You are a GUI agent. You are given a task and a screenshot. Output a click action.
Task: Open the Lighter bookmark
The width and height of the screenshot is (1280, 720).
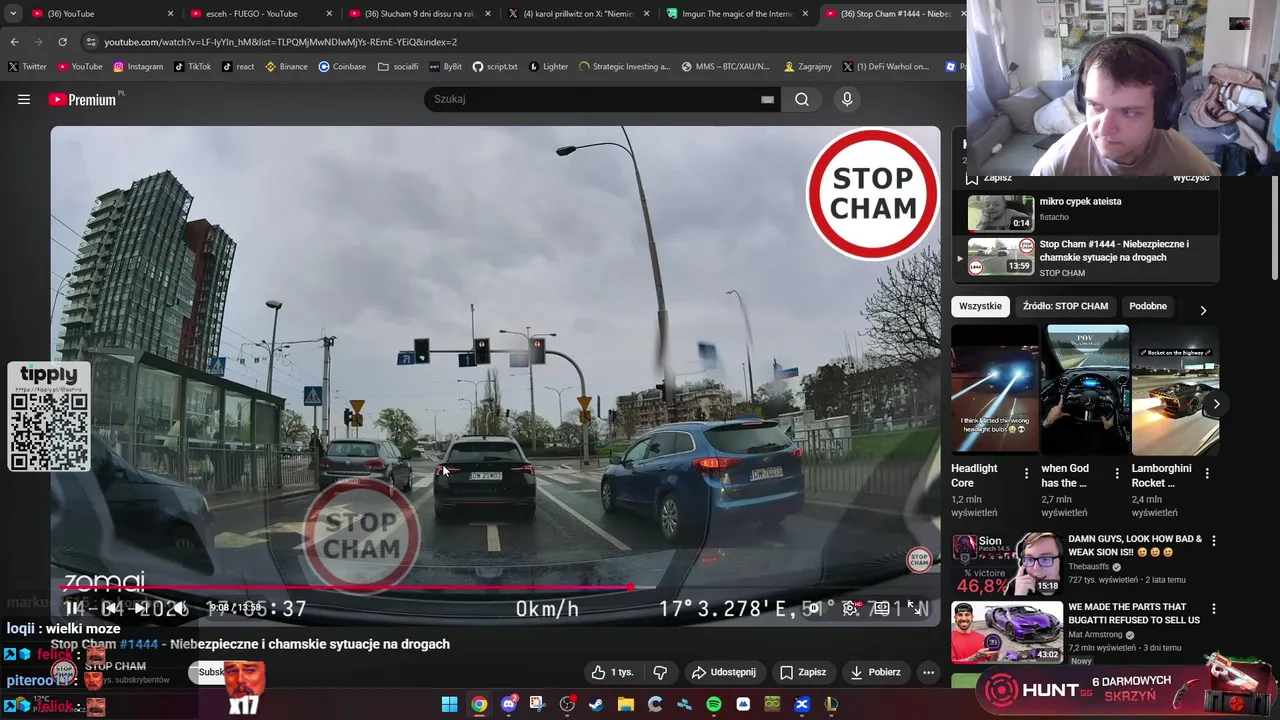tap(548, 67)
